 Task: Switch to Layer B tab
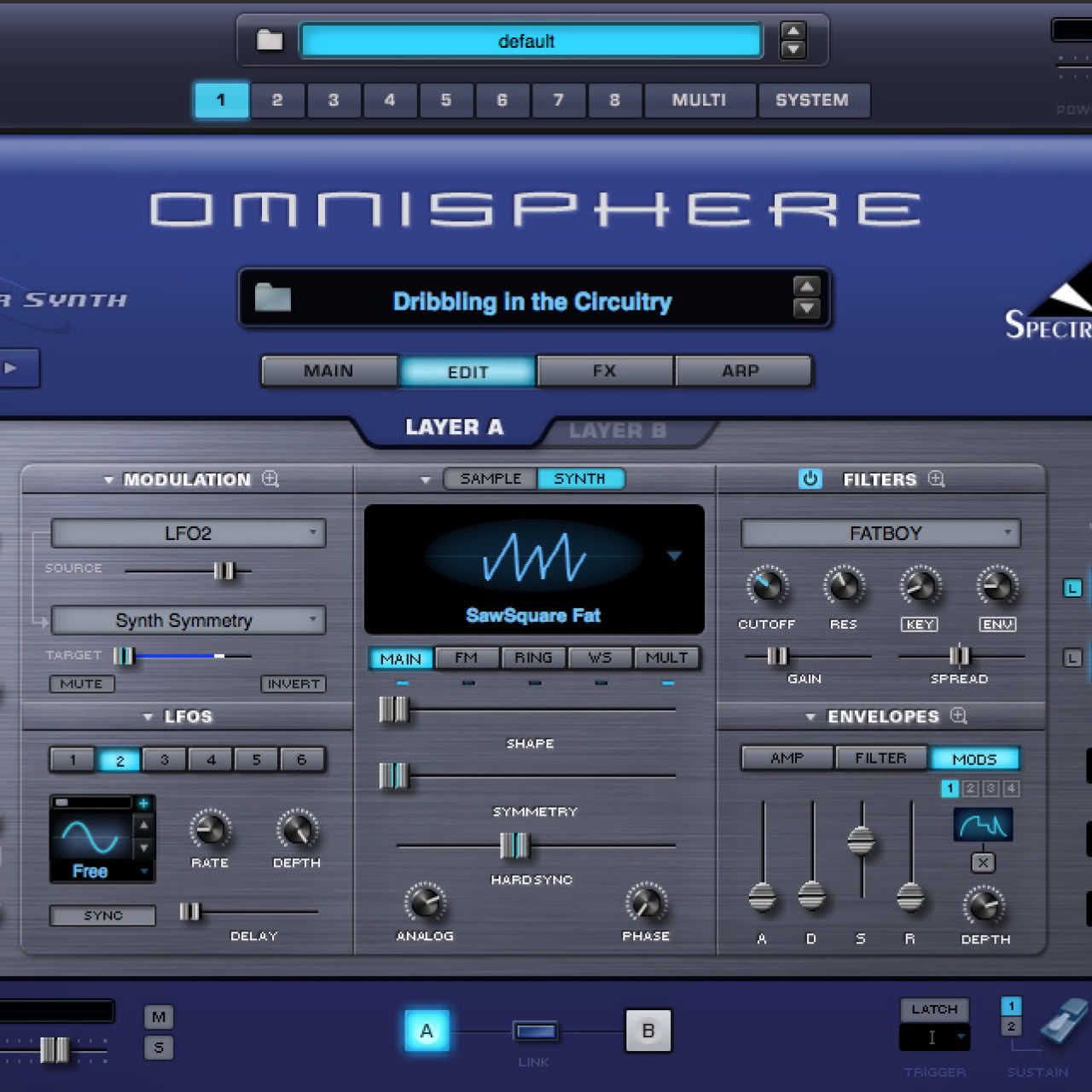[618, 431]
